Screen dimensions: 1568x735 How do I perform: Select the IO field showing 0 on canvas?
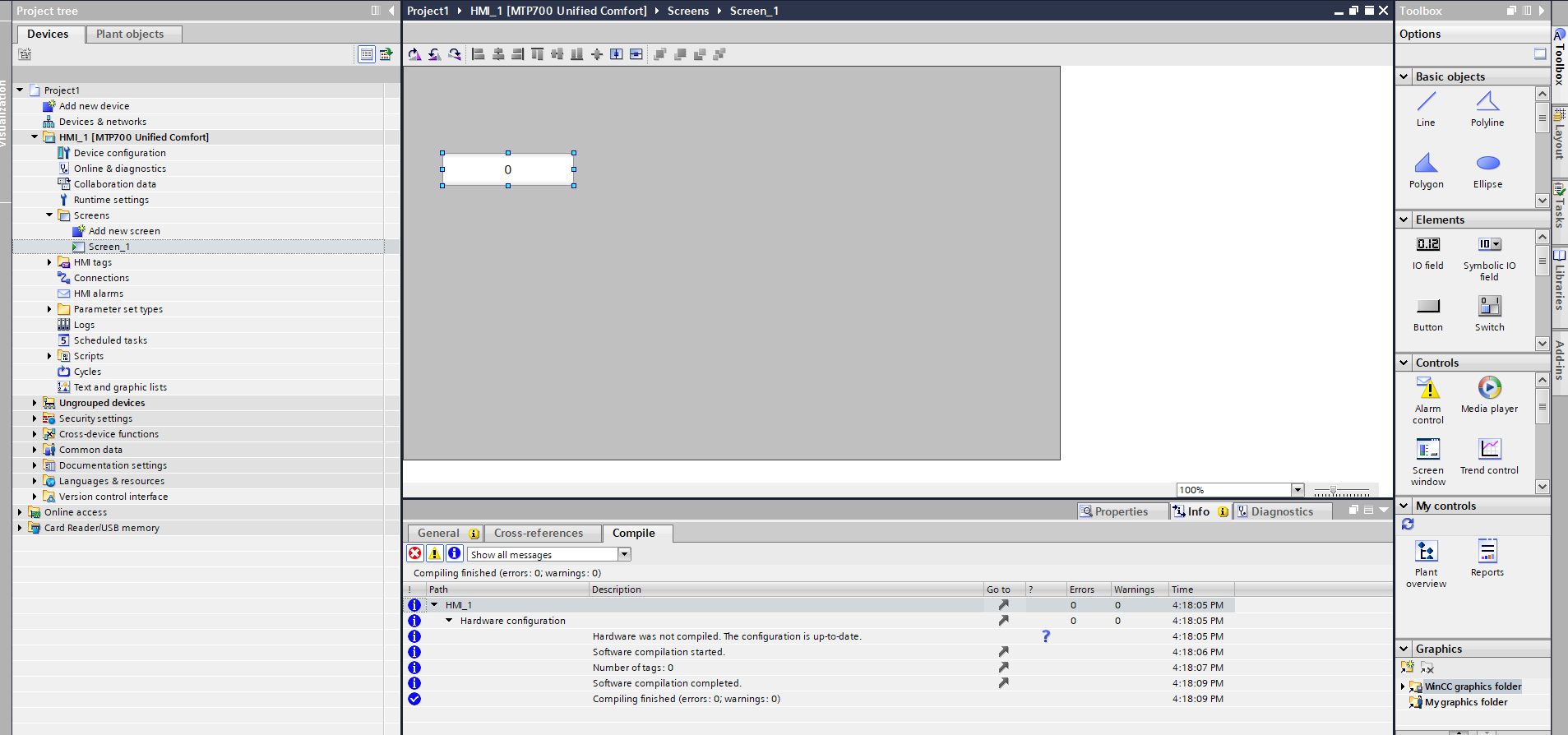tap(508, 169)
